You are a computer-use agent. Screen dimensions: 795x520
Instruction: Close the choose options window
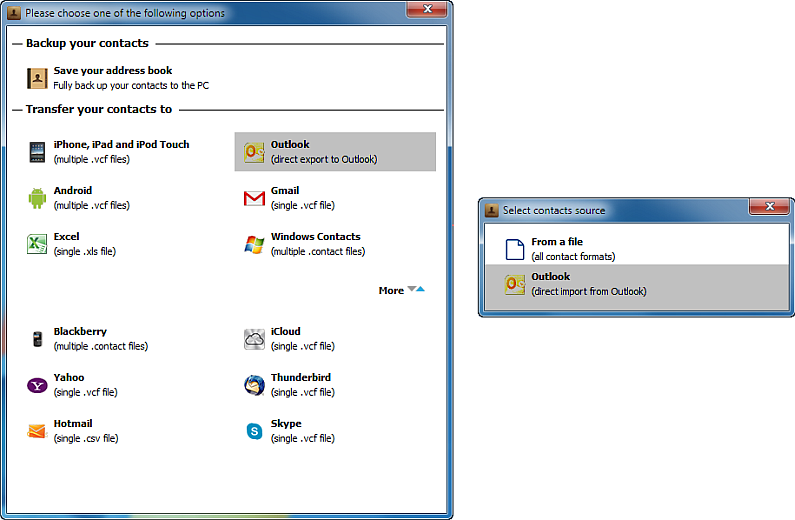[427, 9]
